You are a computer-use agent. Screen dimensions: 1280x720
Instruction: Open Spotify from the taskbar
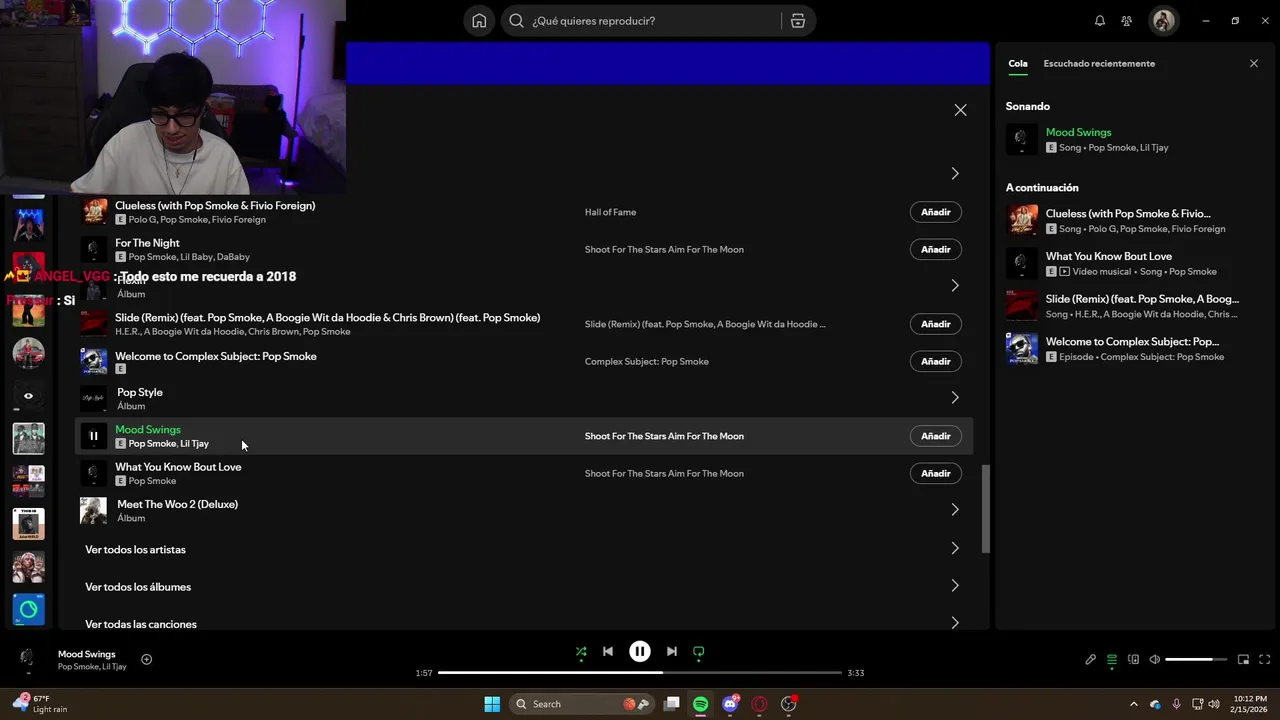pyautogui.click(x=701, y=704)
